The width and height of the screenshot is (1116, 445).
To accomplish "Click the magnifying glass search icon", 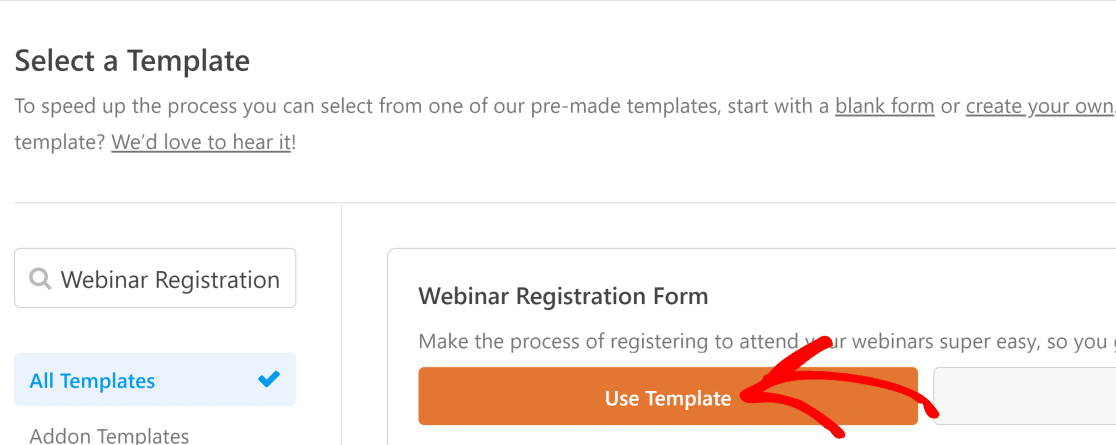I will click(41, 279).
